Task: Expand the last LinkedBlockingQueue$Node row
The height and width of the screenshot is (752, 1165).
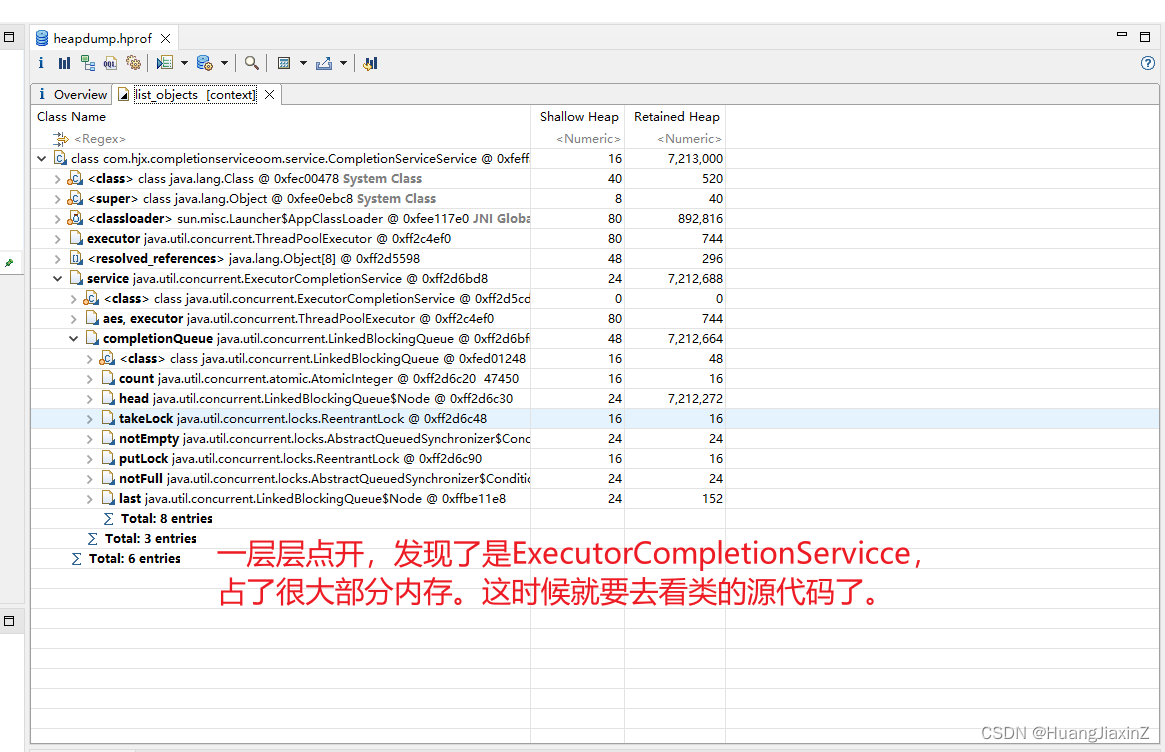Action: tap(89, 499)
